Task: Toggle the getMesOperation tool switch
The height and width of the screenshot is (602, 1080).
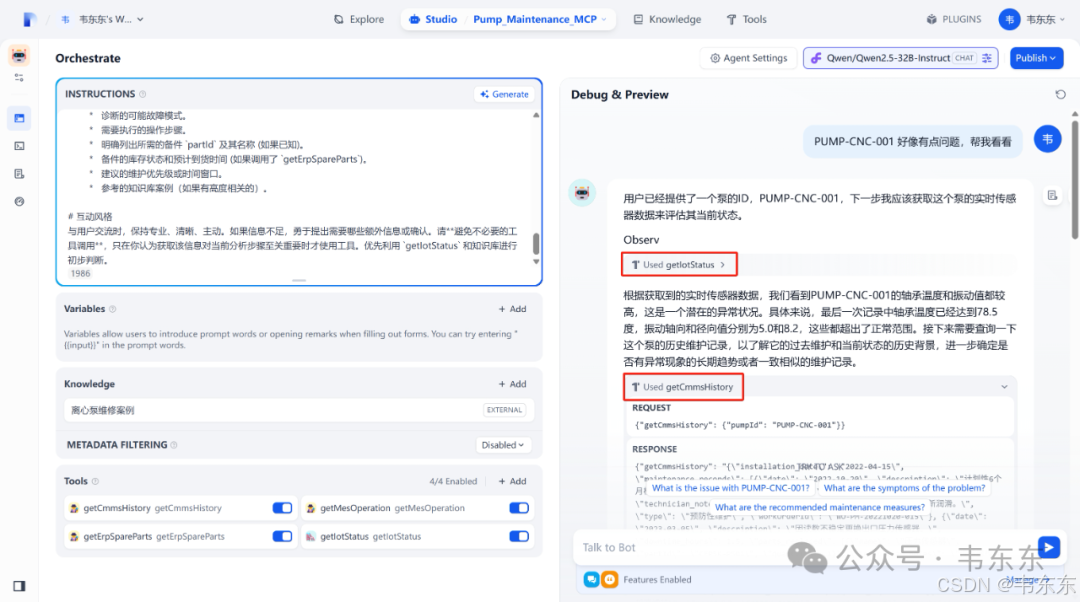Action: (519, 508)
